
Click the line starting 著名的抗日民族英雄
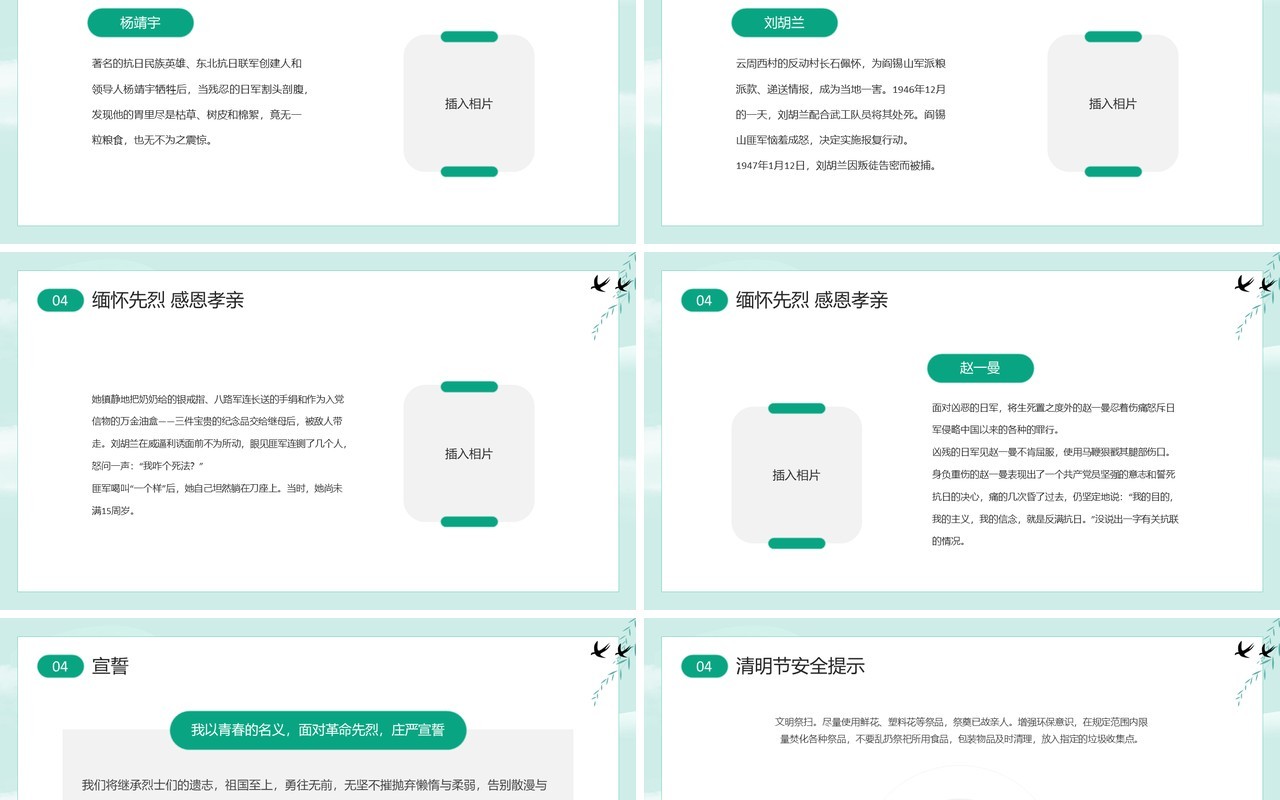[197, 63]
